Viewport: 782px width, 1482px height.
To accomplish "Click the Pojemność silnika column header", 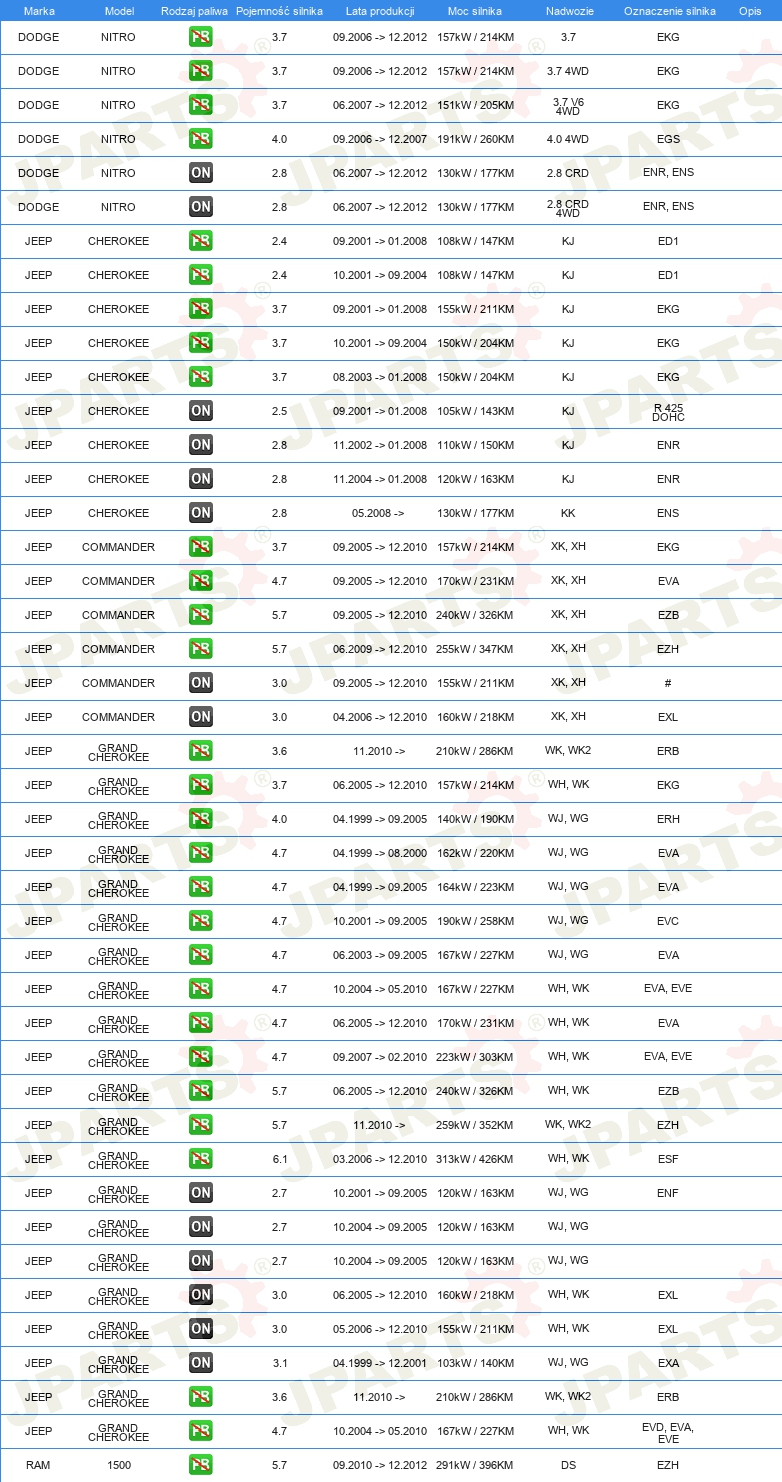I will 279,11.
